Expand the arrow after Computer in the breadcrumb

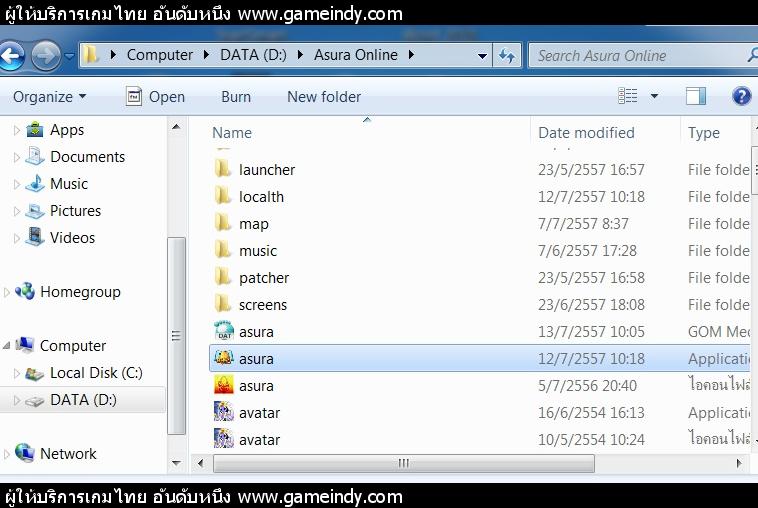coord(206,55)
